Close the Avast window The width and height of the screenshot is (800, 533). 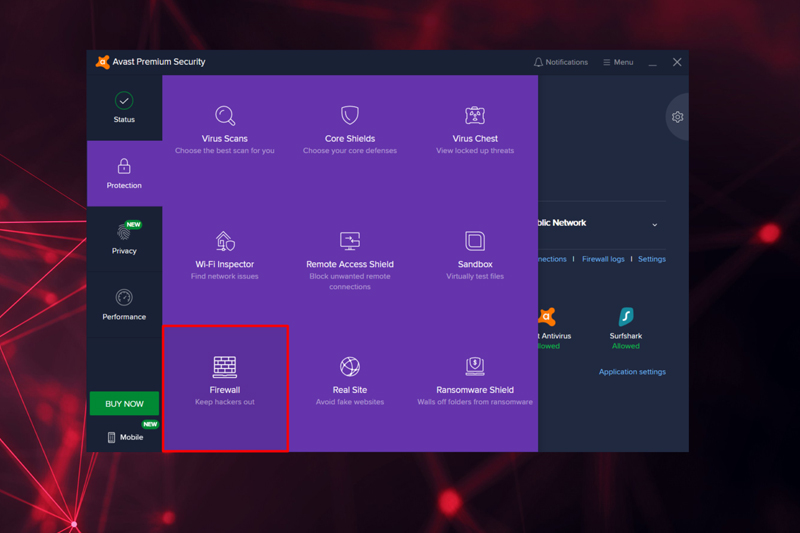[677, 62]
